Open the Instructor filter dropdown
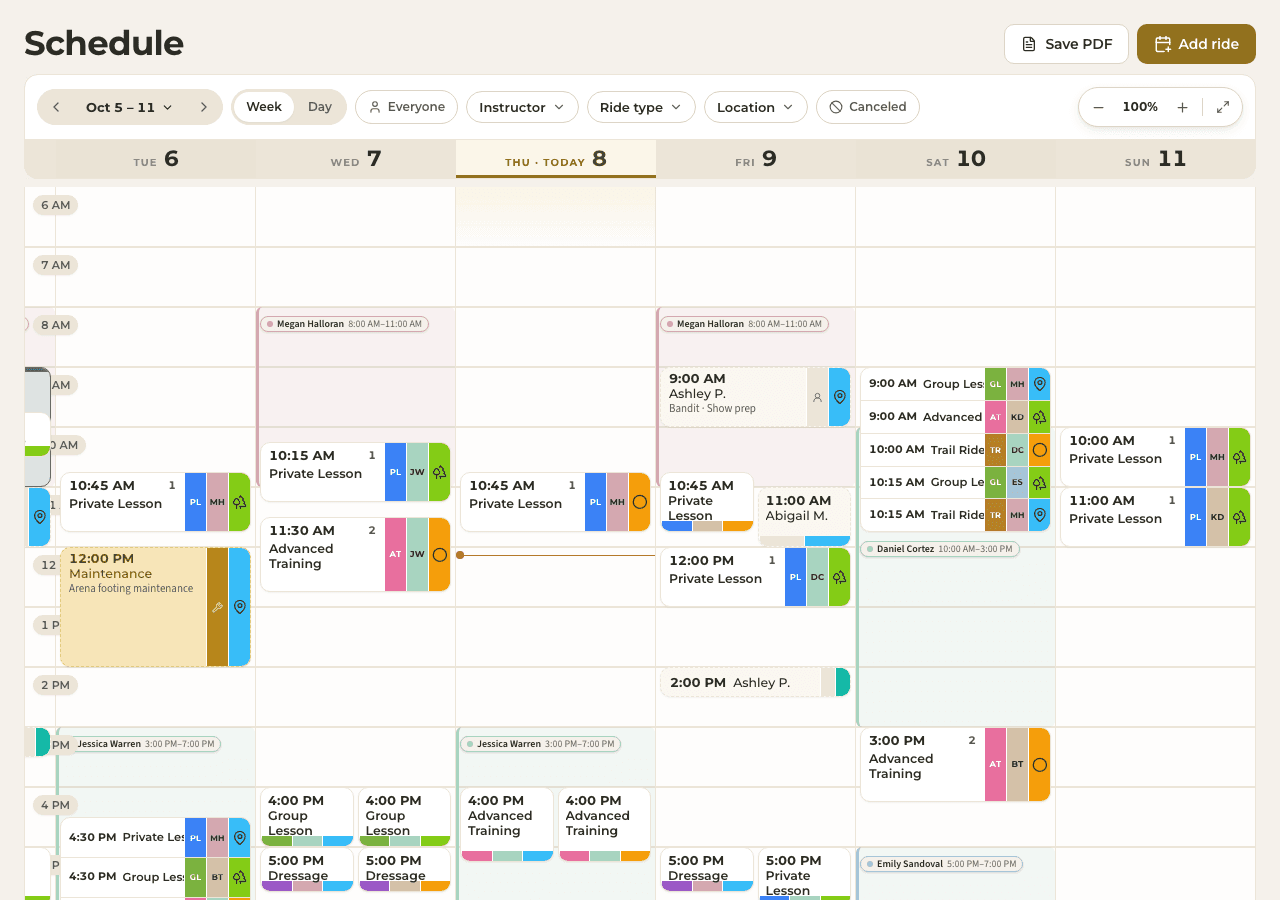 522,107
